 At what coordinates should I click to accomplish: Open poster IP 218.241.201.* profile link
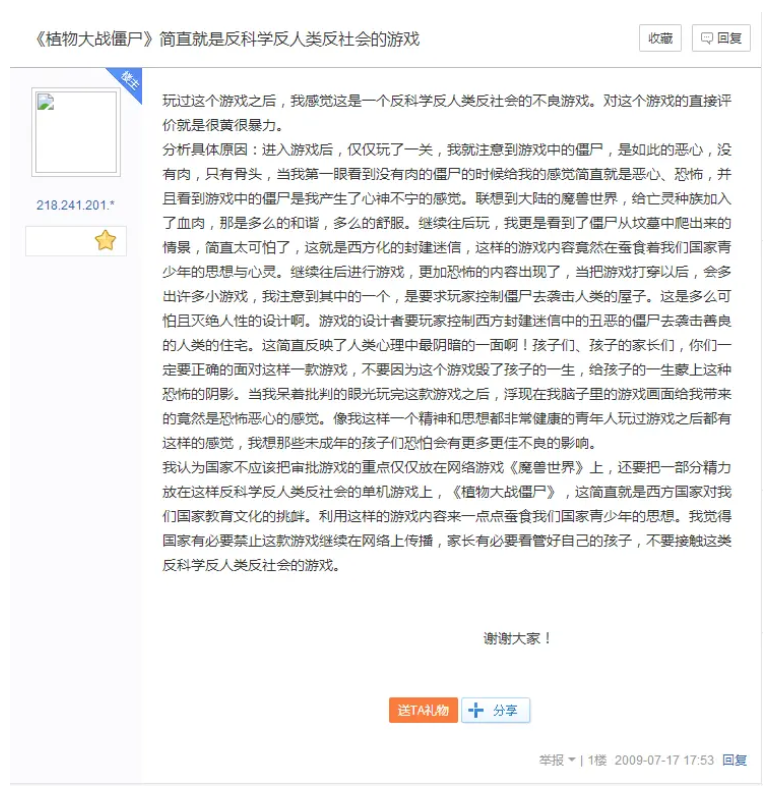pyautogui.click(x=76, y=205)
